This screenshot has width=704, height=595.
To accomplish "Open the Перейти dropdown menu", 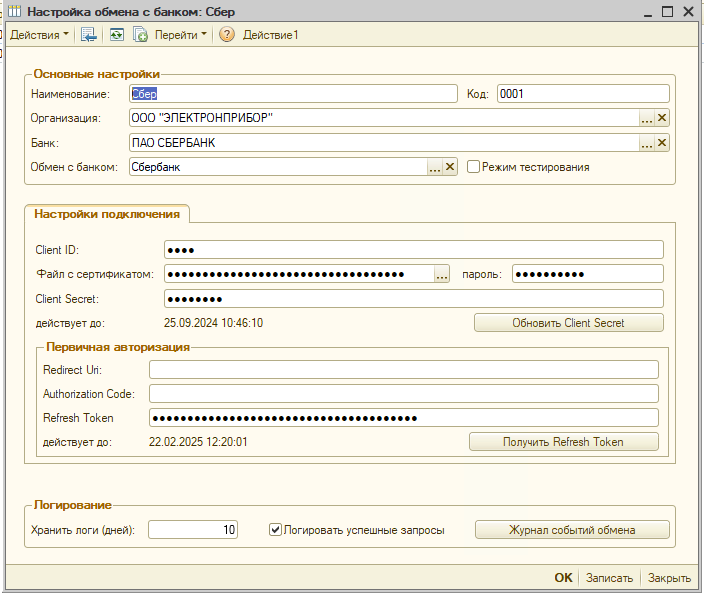I will pyautogui.click(x=181, y=35).
